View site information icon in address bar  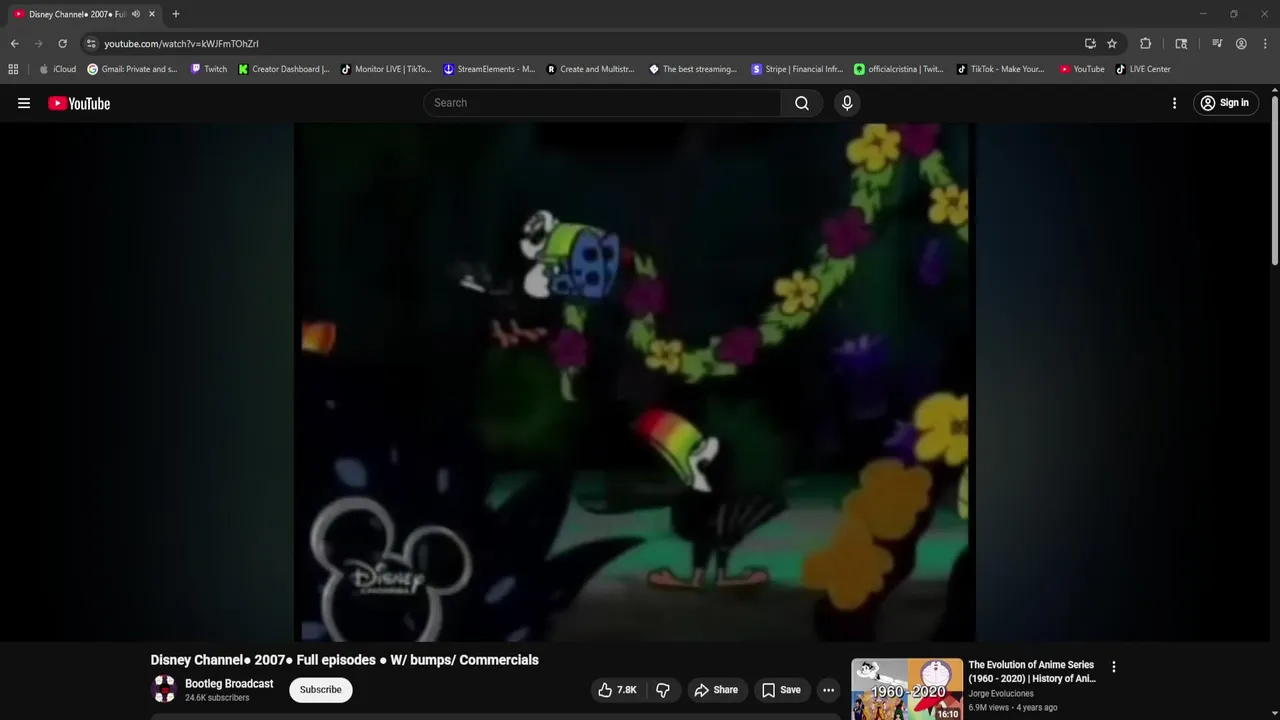[91, 44]
